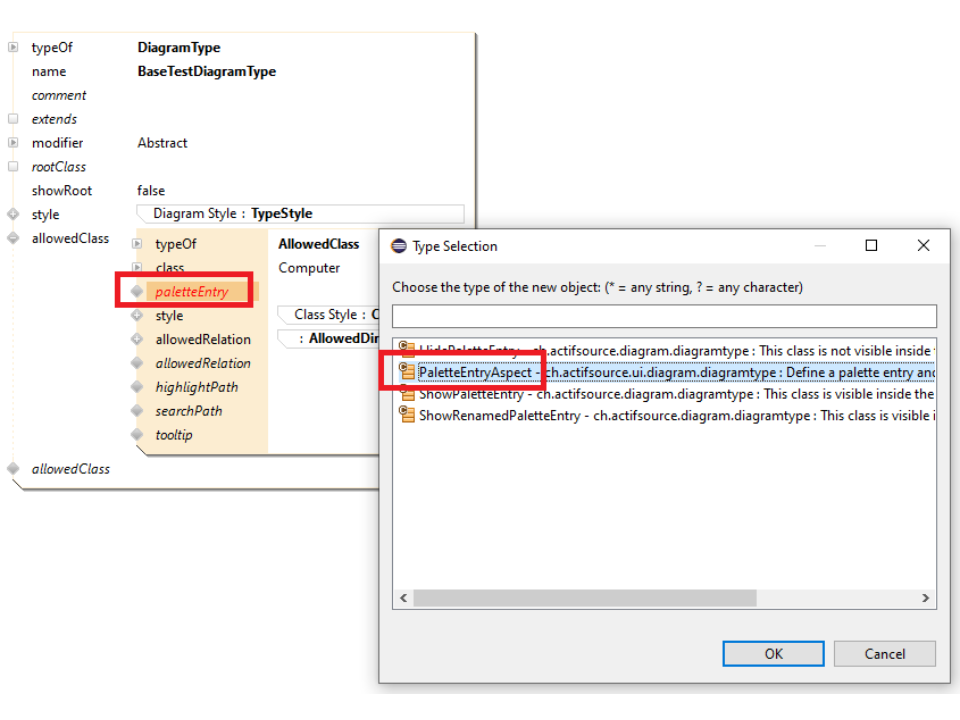
Task: Click the diamond icon beside top-level style
Action: pos(13,214)
